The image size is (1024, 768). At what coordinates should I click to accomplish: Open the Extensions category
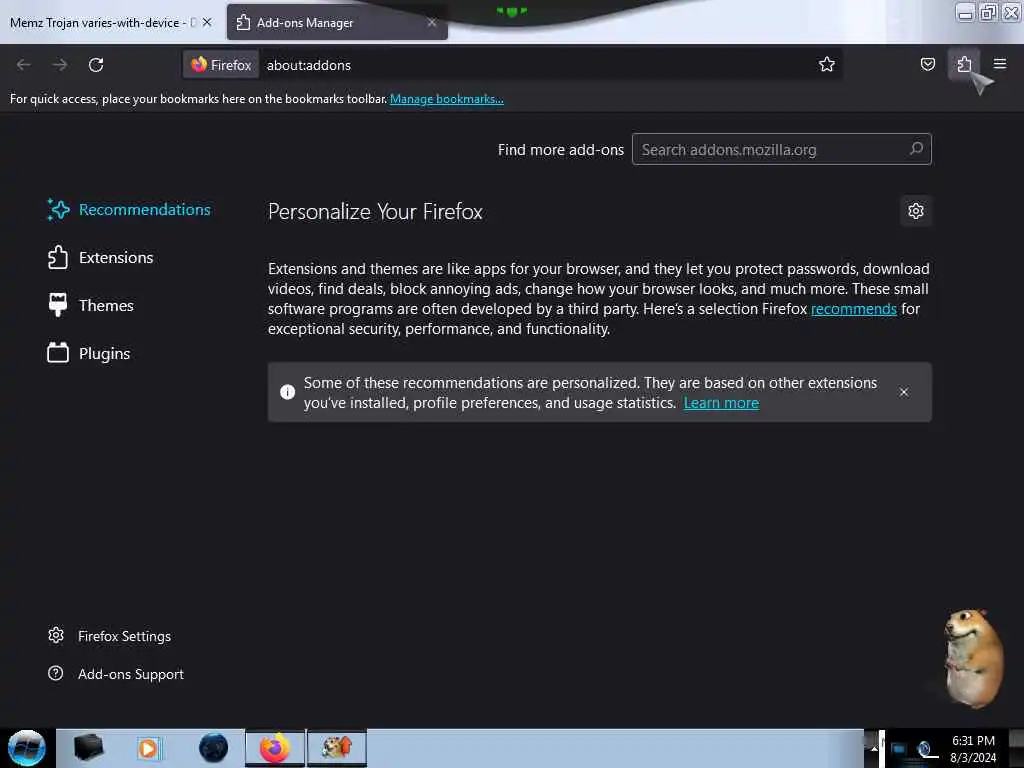click(100, 257)
